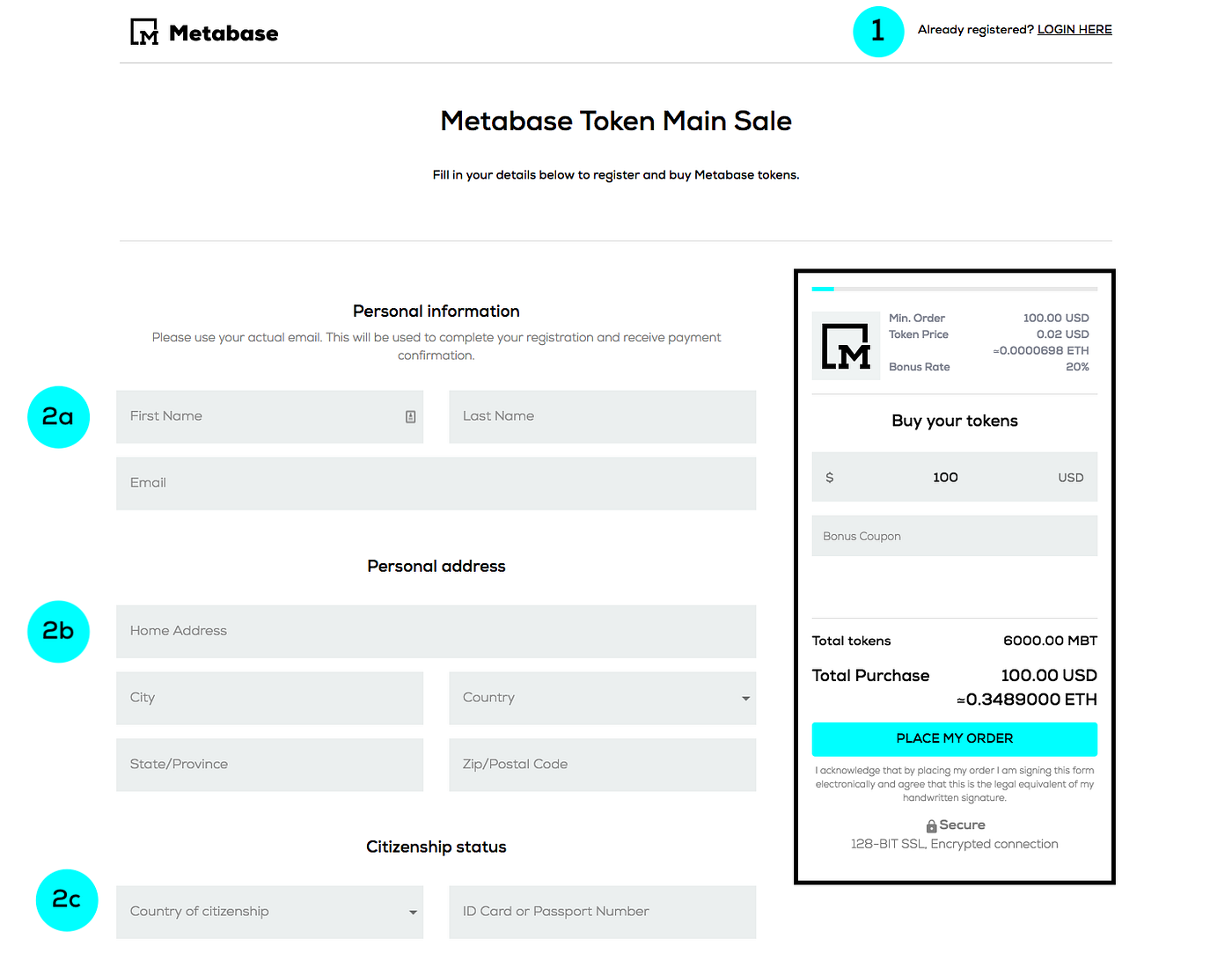
Task: Click the USD amount field showing 100
Action: click(955, 477)
